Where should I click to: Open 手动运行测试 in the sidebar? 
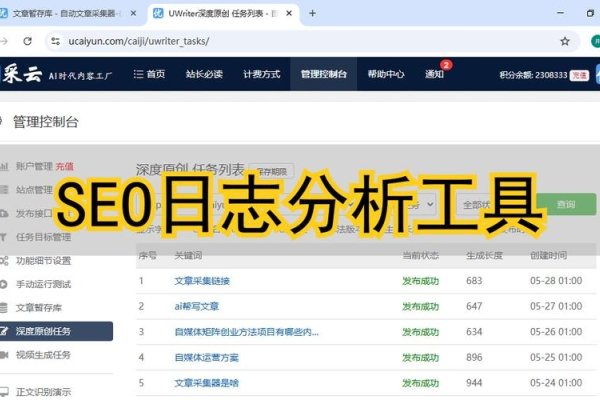[43, 284]
